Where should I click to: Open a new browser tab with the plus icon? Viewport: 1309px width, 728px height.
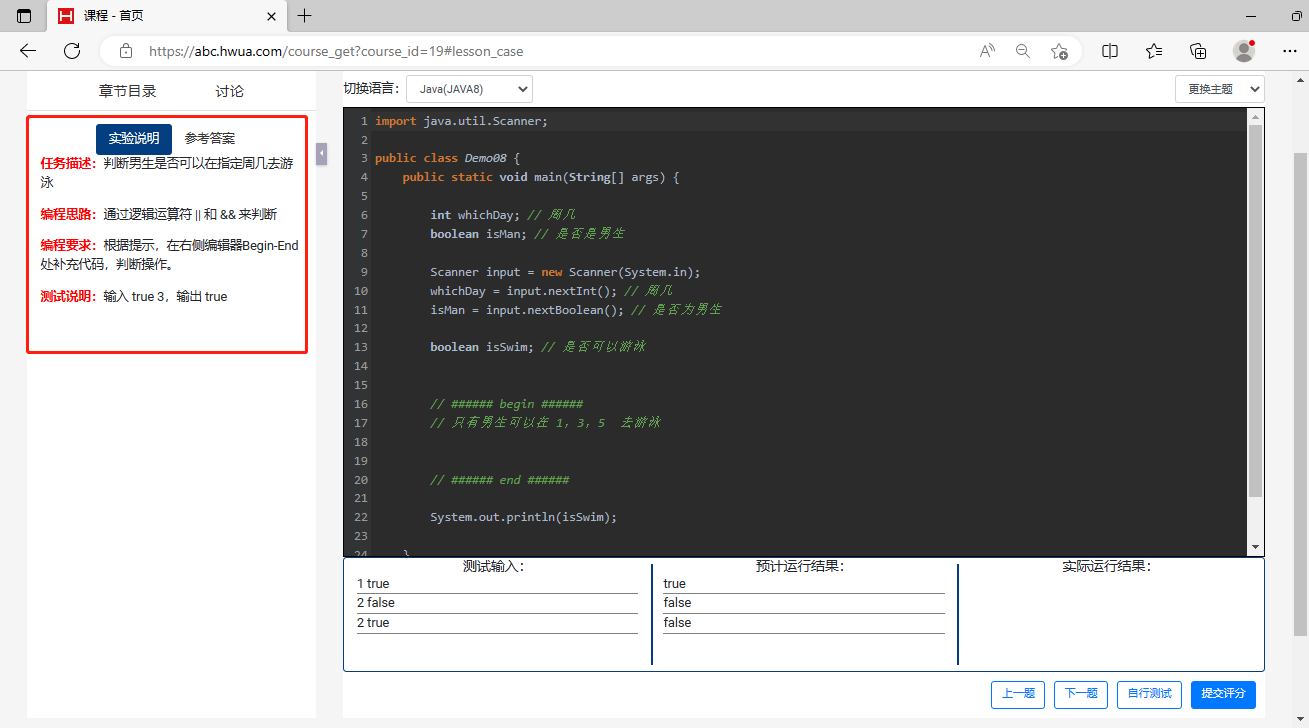click(x=305, y=16)
